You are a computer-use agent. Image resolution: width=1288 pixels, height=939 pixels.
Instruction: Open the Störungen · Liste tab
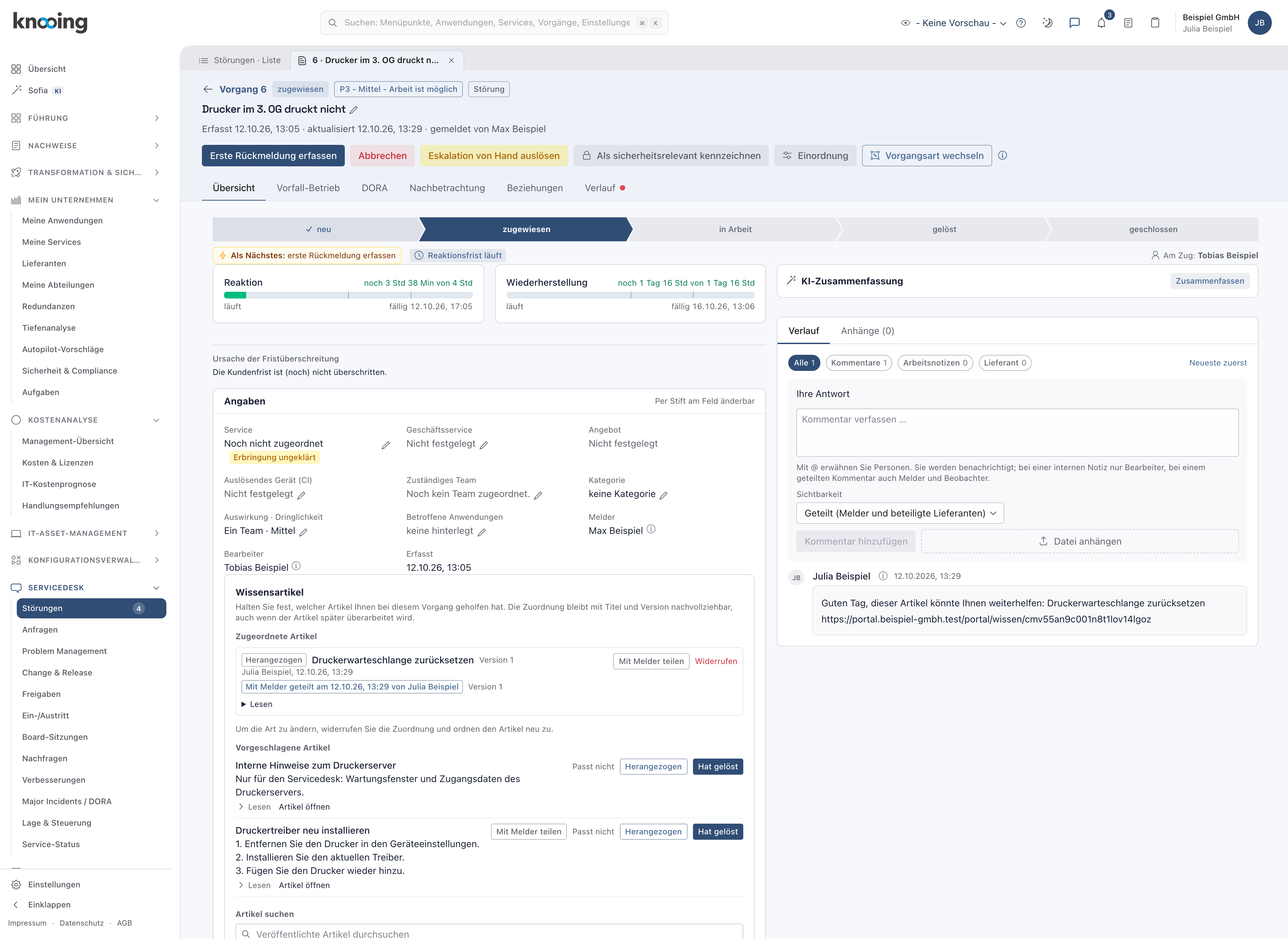239,60
